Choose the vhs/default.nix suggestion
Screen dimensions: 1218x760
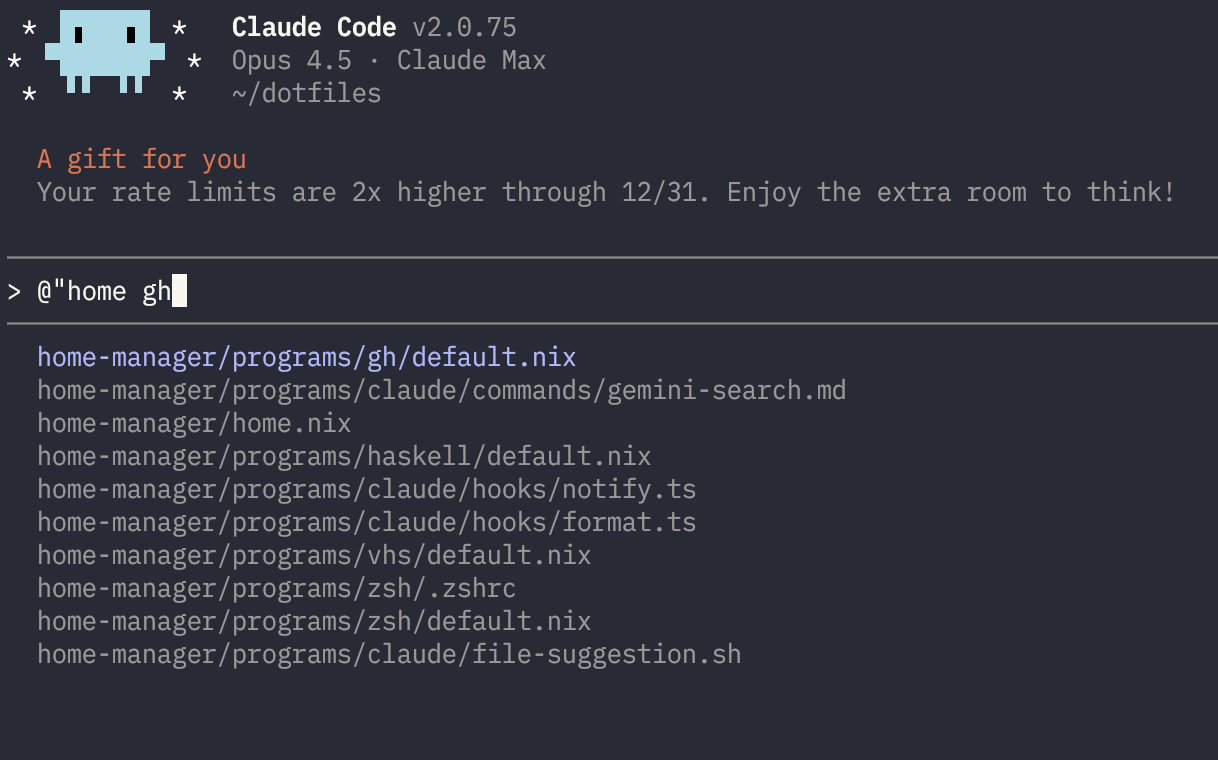[x=314, y=555]
